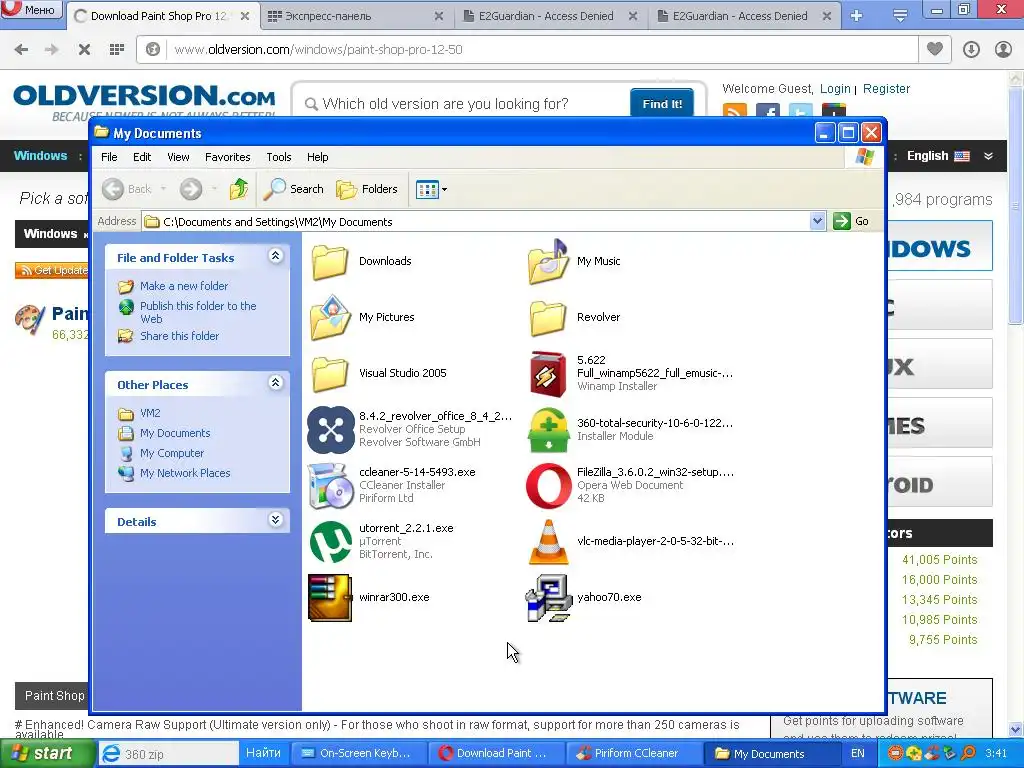Click the Opera page vertical scrollbar
The height and width of the screenshot is (768, 1024).
1016,206
